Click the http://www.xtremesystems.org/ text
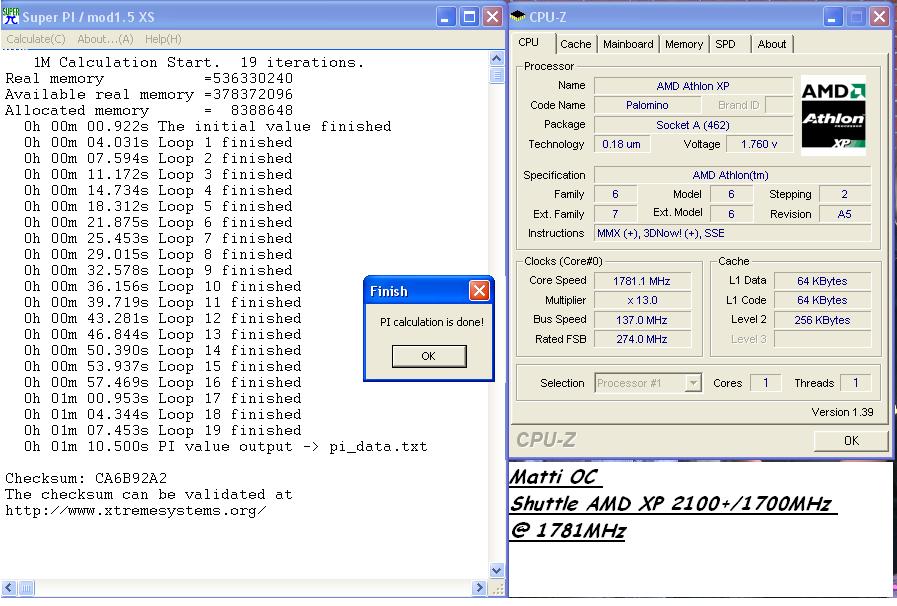The width and height of the screenshot is (897, 606). [x=136, y=510]
